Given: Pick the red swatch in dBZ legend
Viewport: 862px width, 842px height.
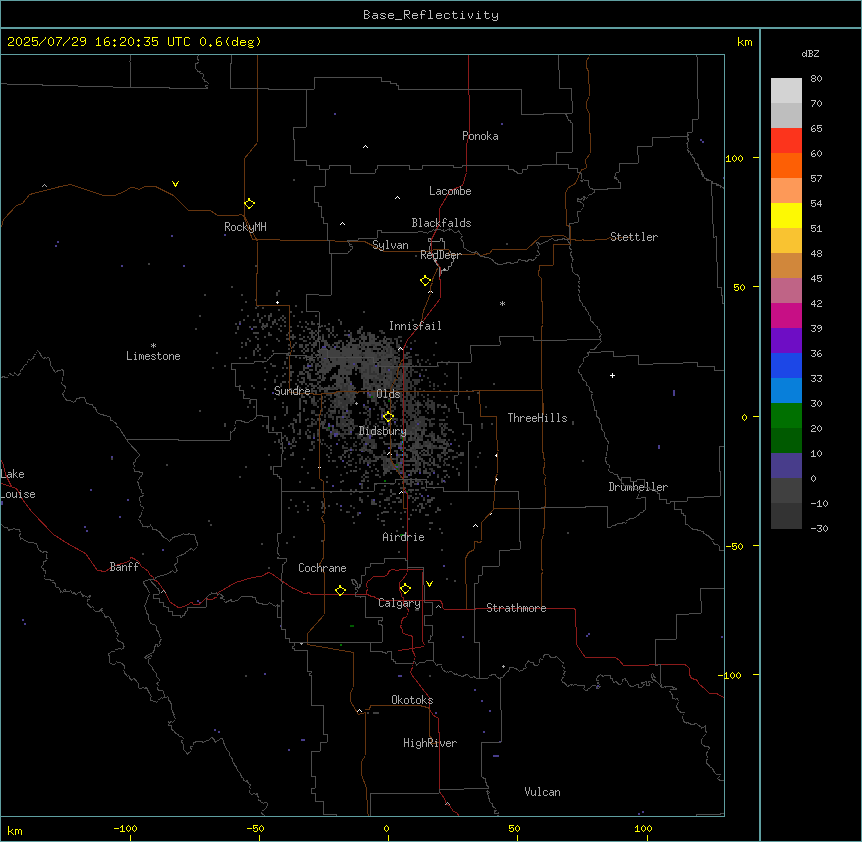Looking at the screenshot, I should click(786, 141).
